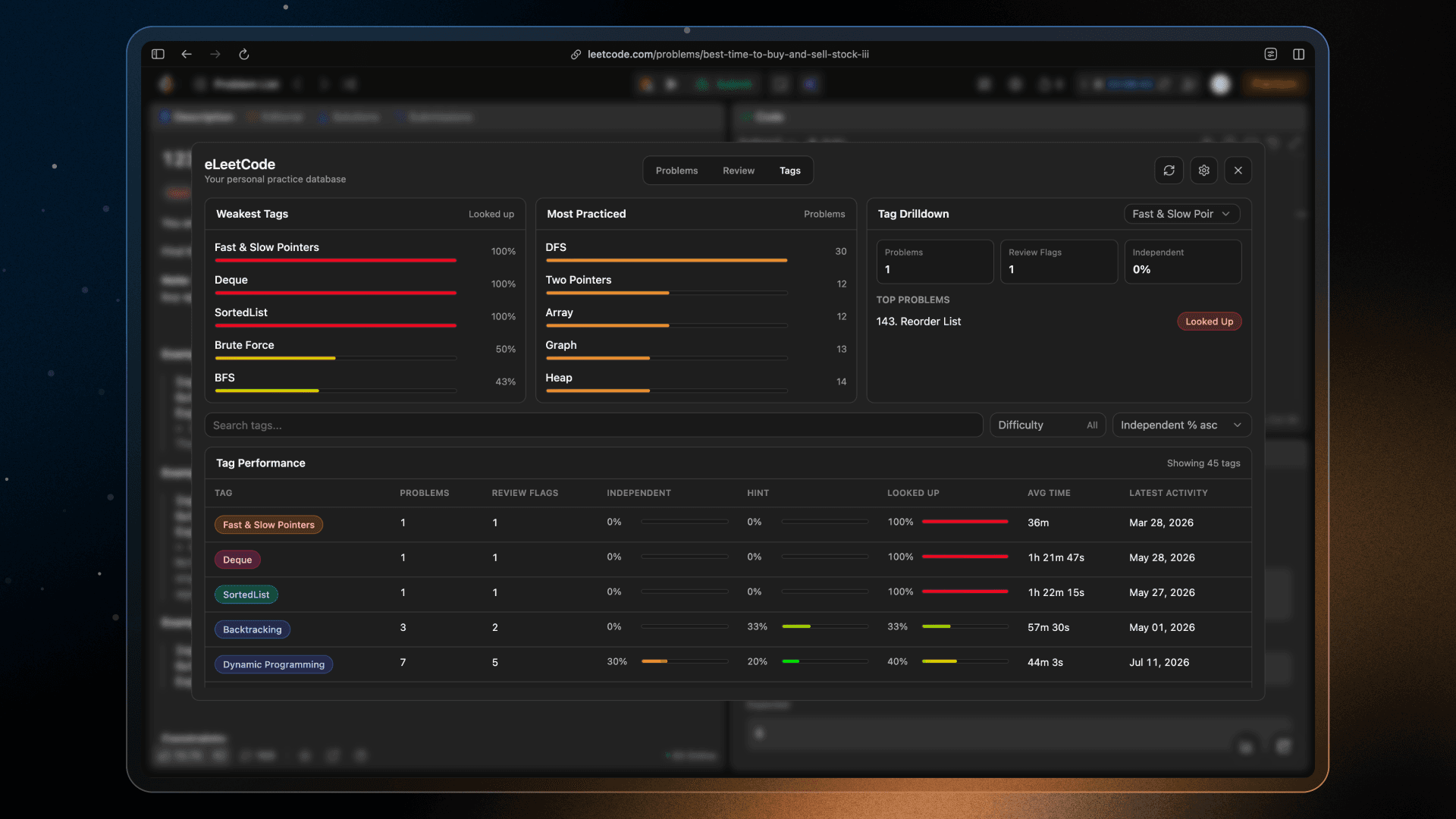Sort by the INDEPENDENT column header

click(x=639, y=493)
